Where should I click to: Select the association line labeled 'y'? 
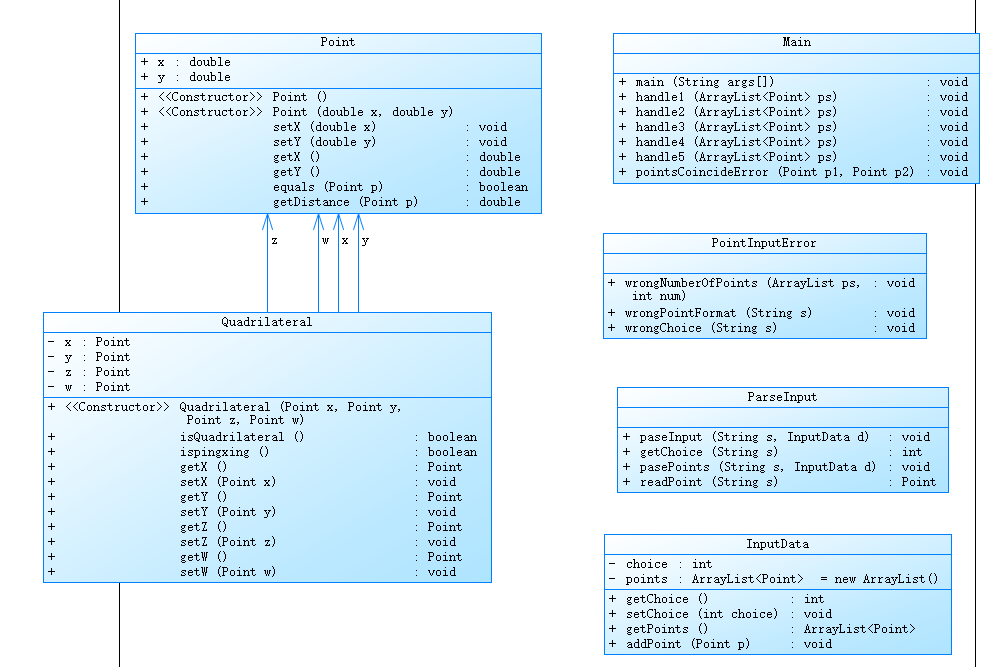tap(359, 263)
